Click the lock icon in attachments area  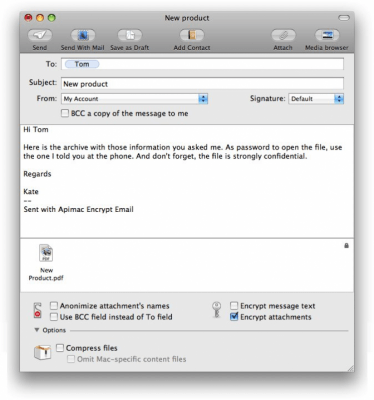point(346,246)
